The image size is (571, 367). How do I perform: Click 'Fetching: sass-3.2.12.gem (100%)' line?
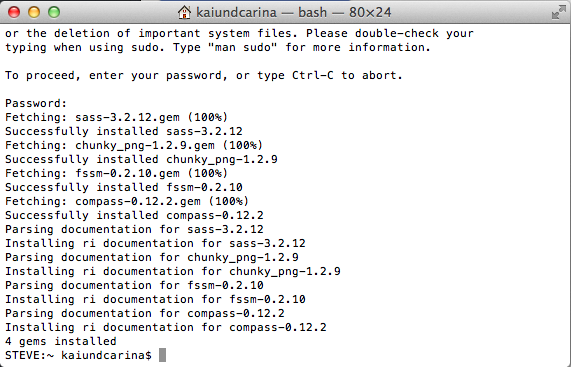click(x=117, y=117)
